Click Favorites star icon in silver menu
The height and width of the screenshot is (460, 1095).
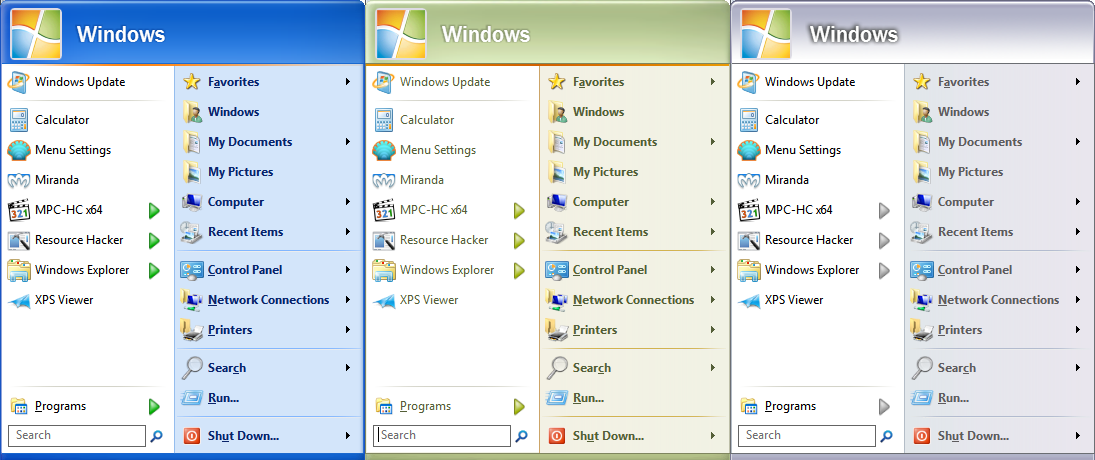(x=922, y=82)
